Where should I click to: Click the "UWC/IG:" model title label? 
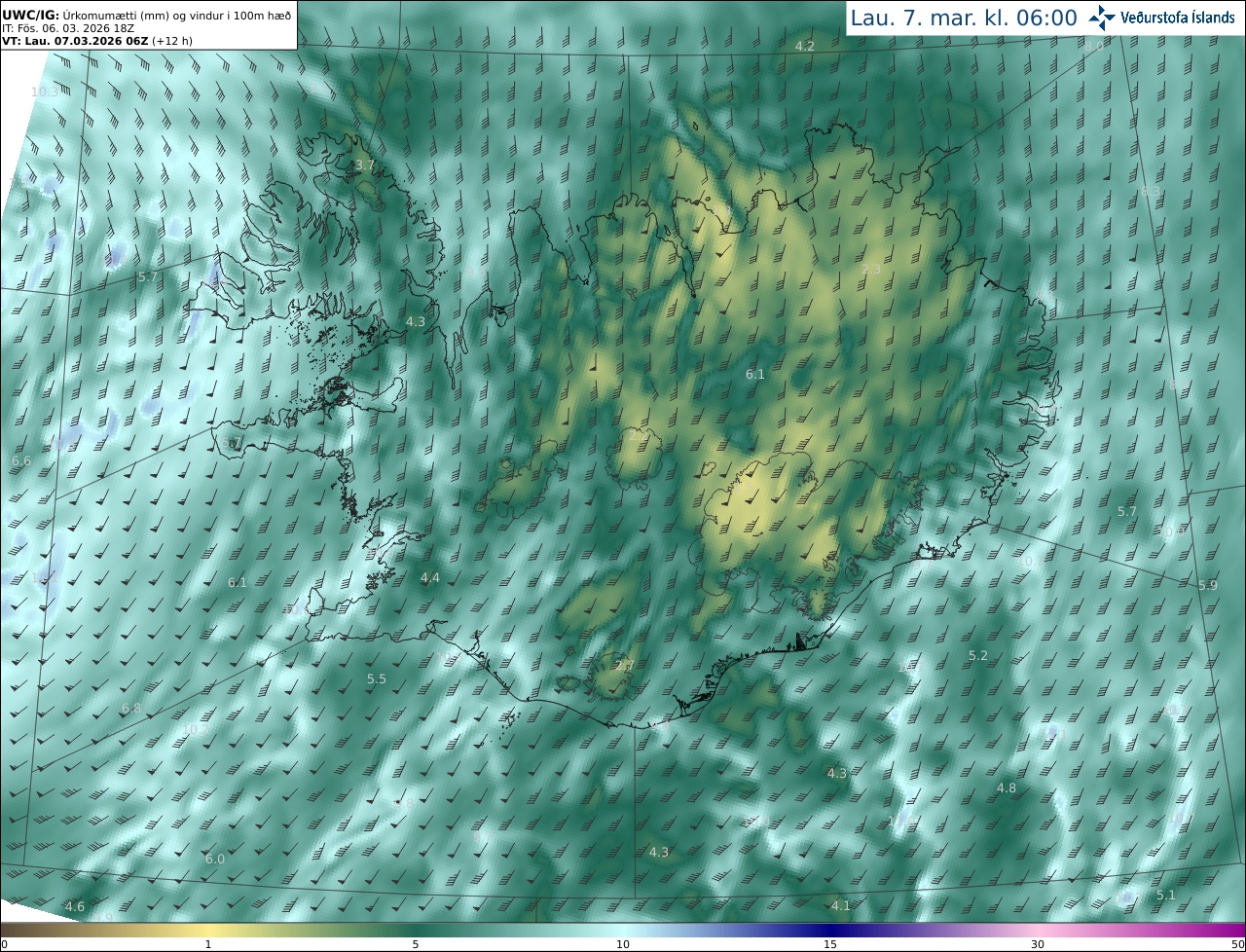pos(31,14)
